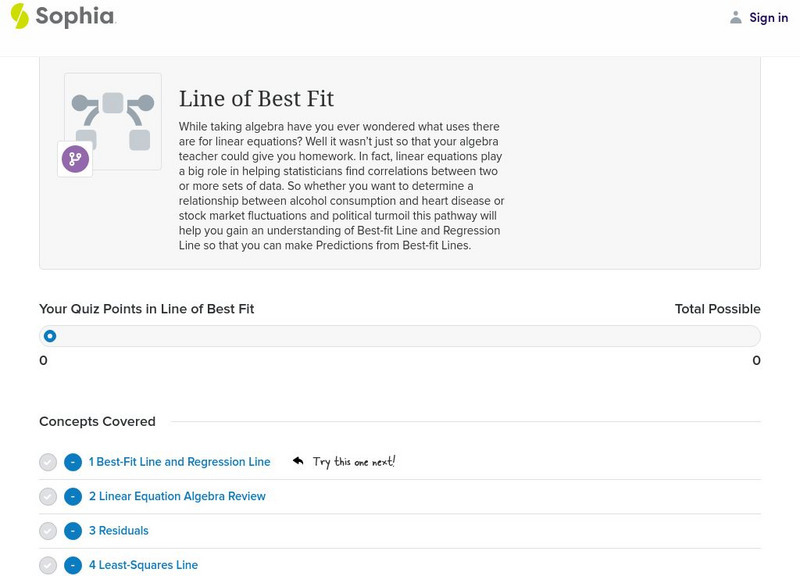Expand the Best-Fit Line and Regression Line concept

[x=73, y=462]
